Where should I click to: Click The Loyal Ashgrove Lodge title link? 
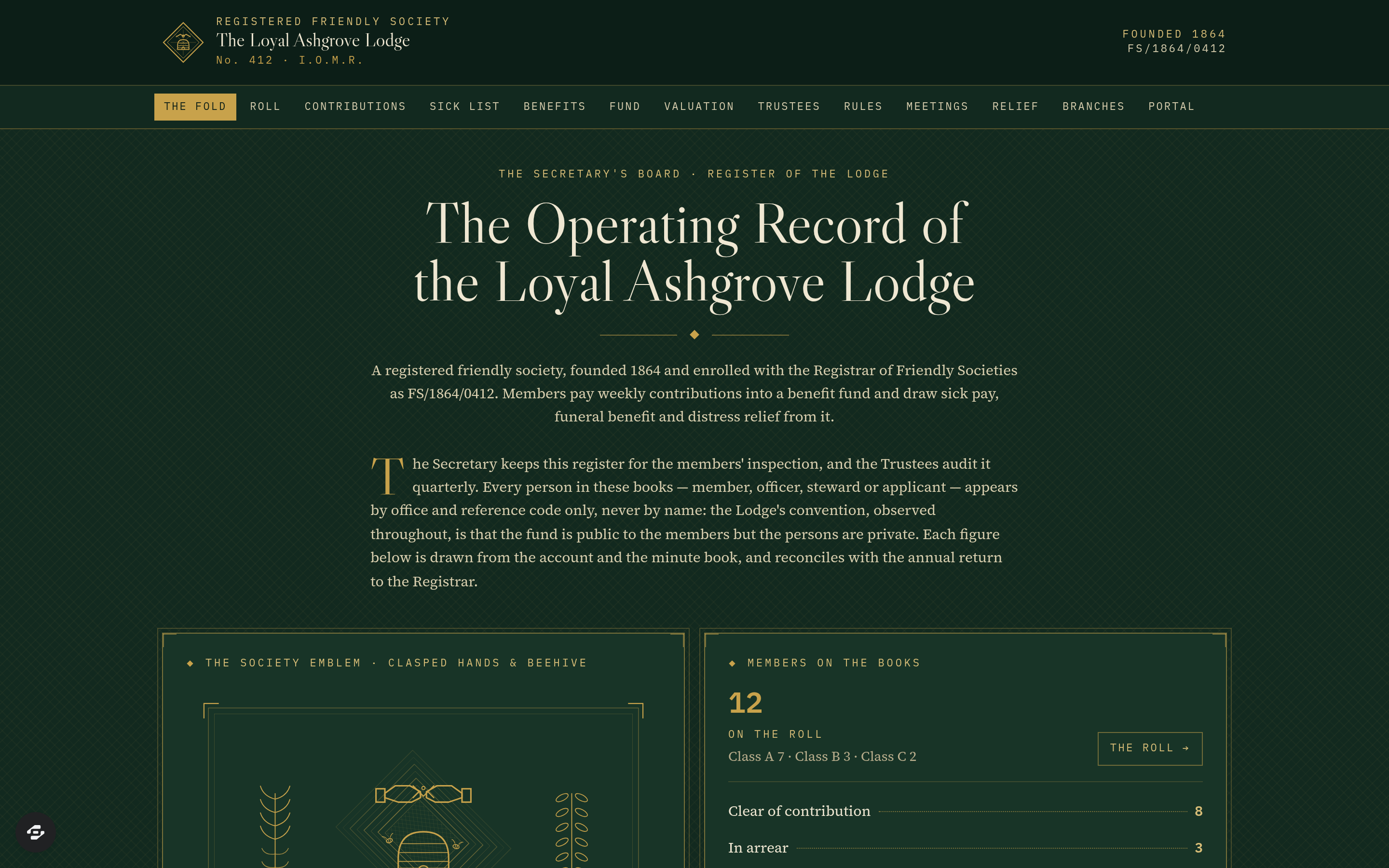(x=313, y=40)
